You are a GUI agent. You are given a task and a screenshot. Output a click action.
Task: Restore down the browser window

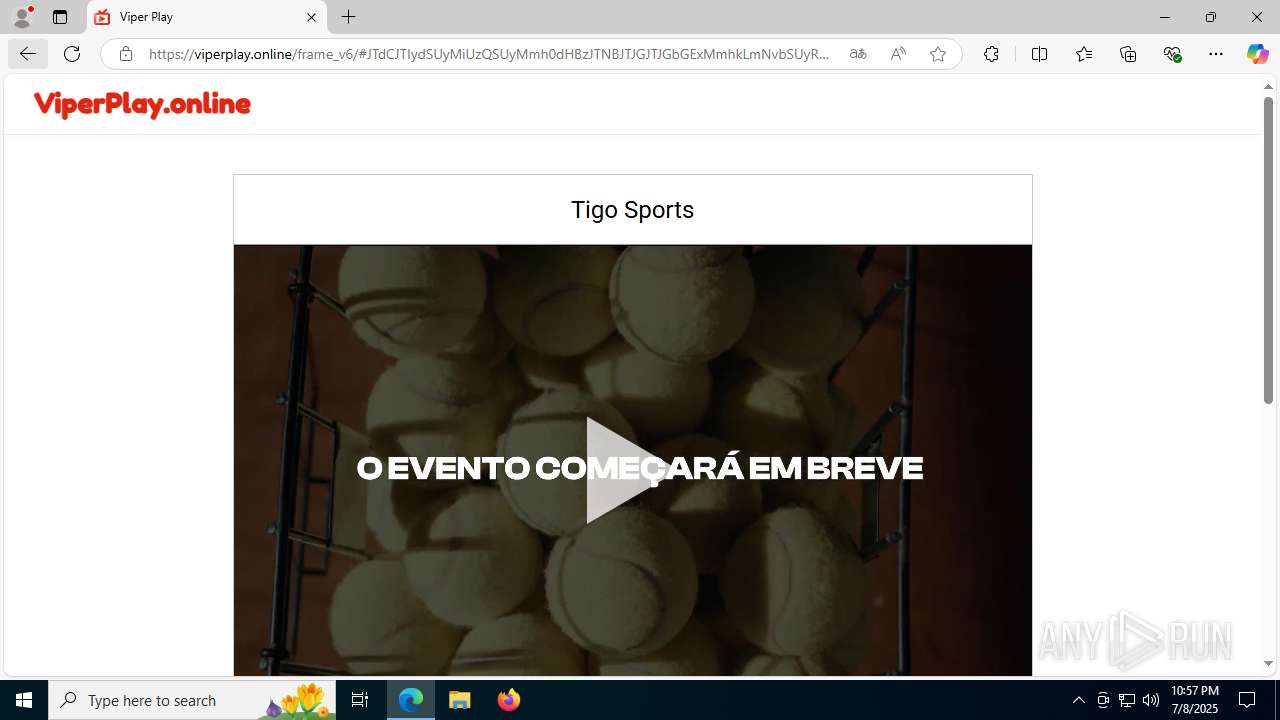point(1211,17)
